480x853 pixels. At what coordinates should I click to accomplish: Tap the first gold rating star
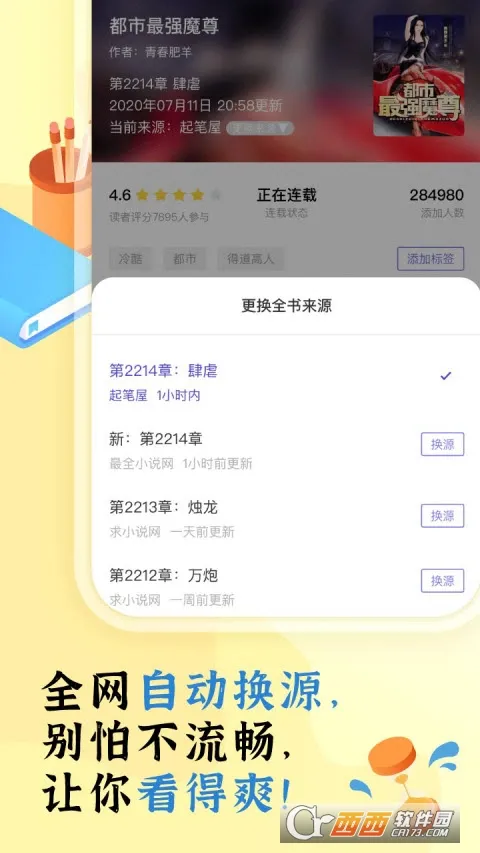pyautogui.click(x=143, y=195)
